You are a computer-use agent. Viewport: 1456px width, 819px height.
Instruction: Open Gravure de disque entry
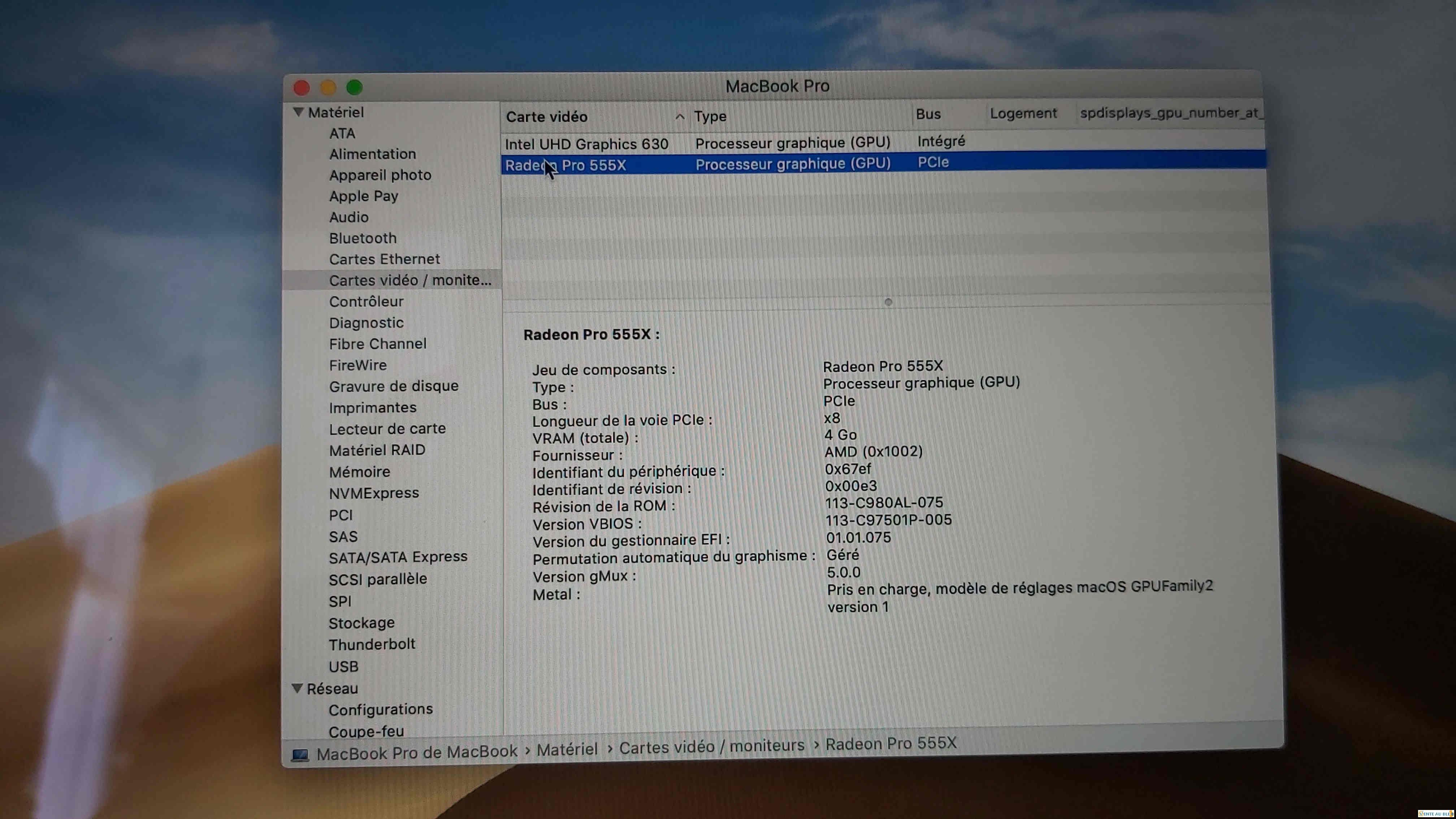(393, 386)
